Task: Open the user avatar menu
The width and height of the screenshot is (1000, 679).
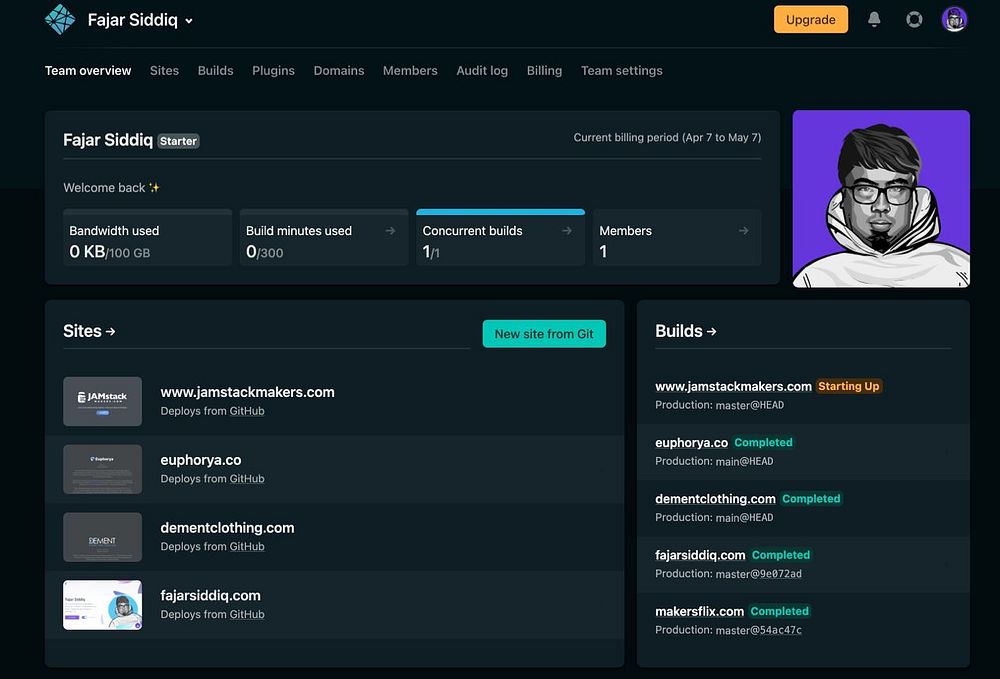Action: pyautogui.click(x=954, y=20)
